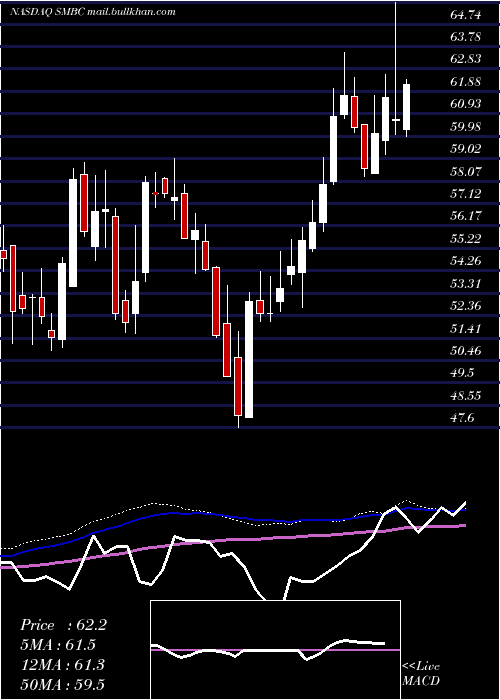Image resolution: width=500 pixels, height=700 pixels.
Task: Click the 62.83 price axis label
Action: tap(466, 59)
